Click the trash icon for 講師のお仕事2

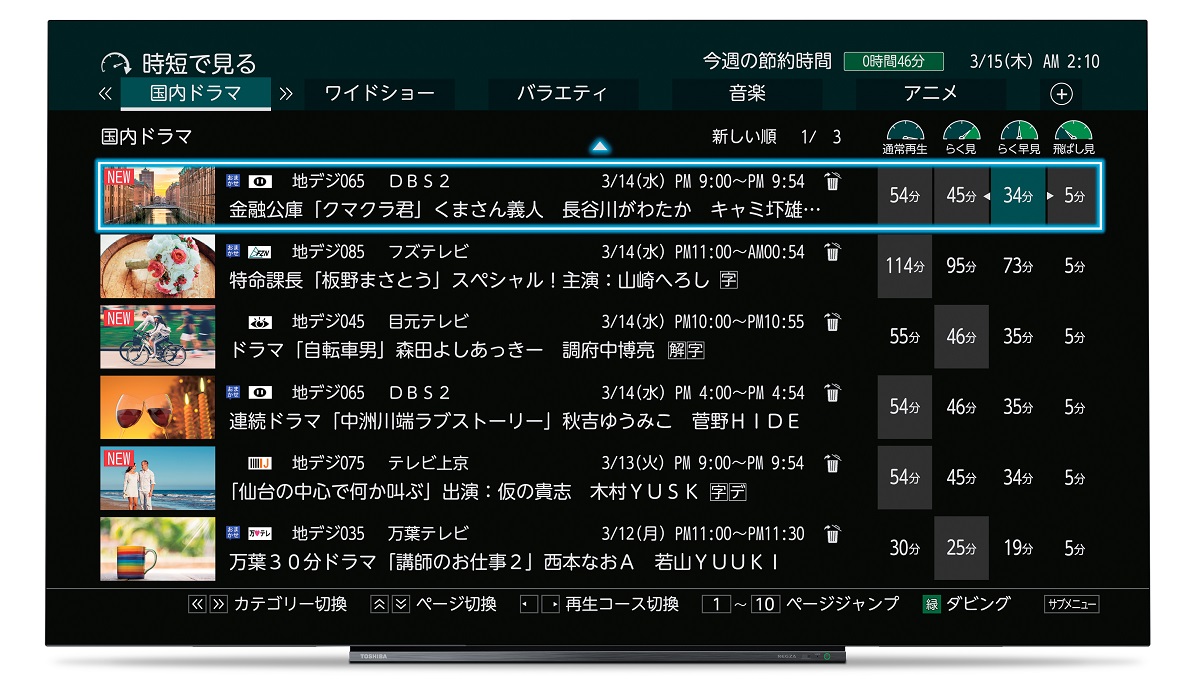832,533
